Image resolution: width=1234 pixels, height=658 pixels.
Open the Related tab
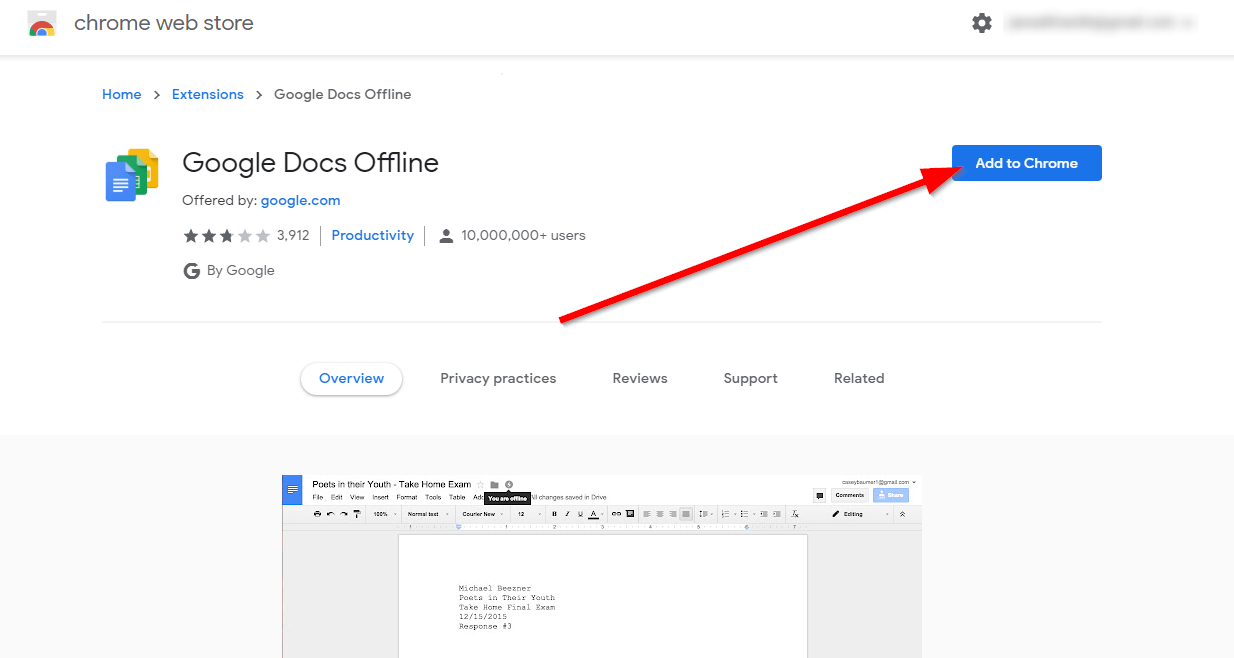[x=859, y=378]
